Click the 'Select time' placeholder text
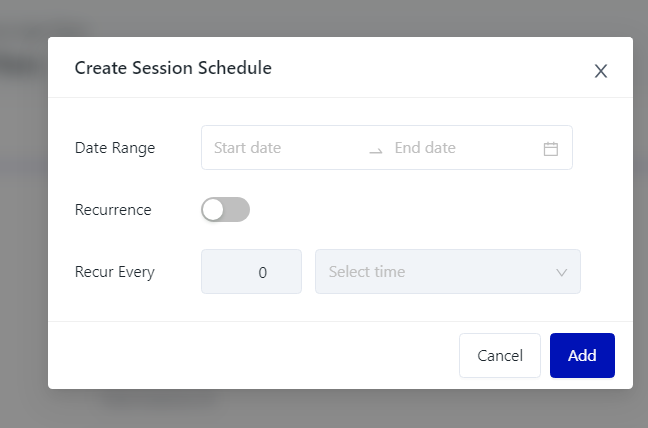Viewport: 648px width, 428px height. 366,272
